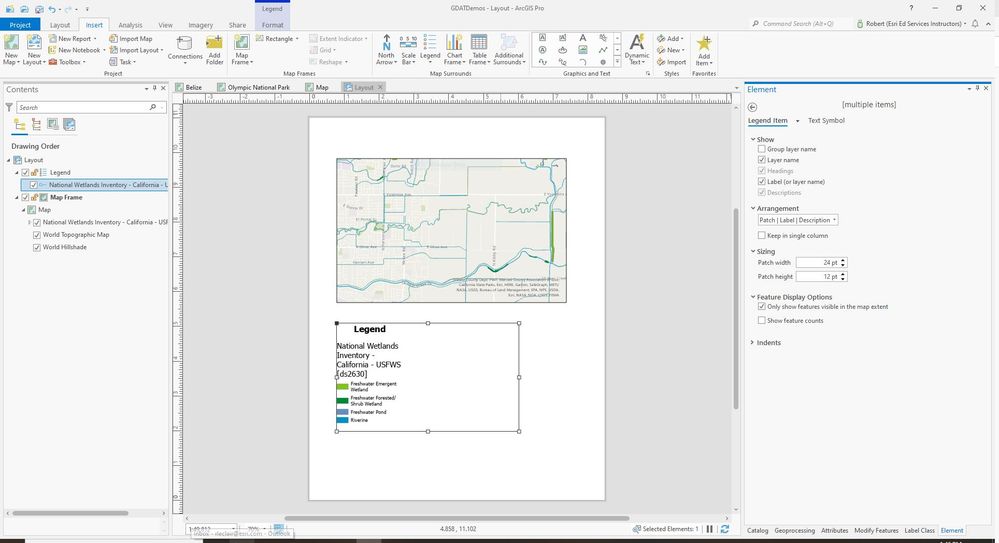This screenshot has width=999, height=543.
Task: Uncheck World Topographic Map layer
Action: point(37,235)
